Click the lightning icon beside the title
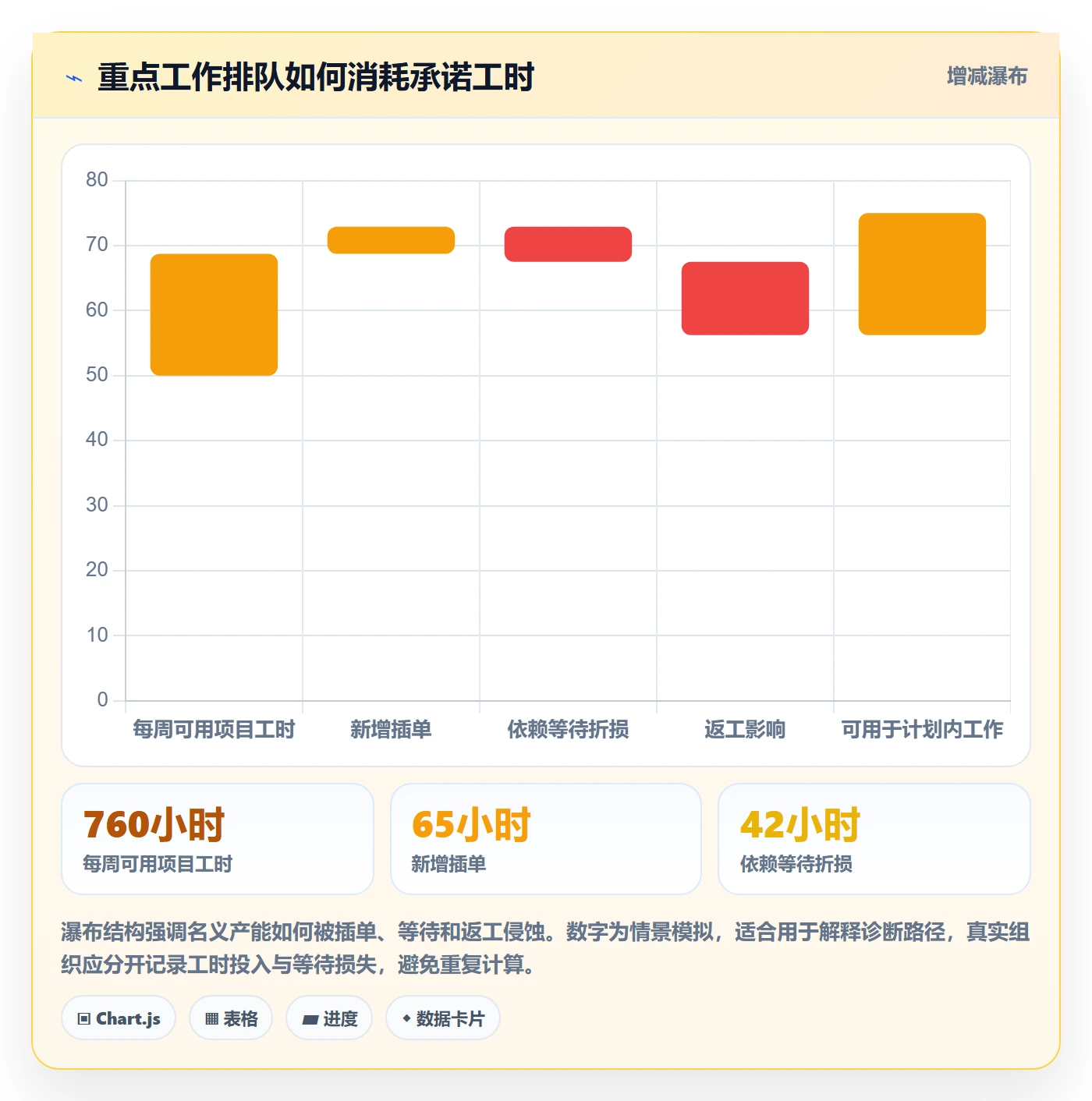This screenshot has width=1092, height=1101. point(74,78)
